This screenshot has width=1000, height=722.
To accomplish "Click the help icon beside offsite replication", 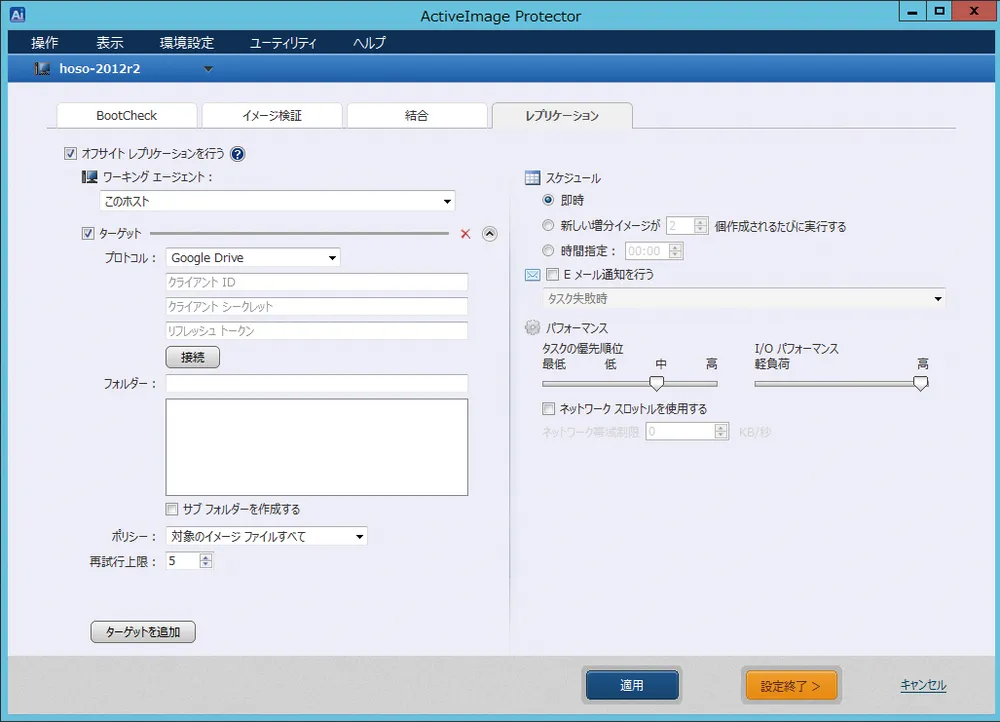I will click(236, 154).
